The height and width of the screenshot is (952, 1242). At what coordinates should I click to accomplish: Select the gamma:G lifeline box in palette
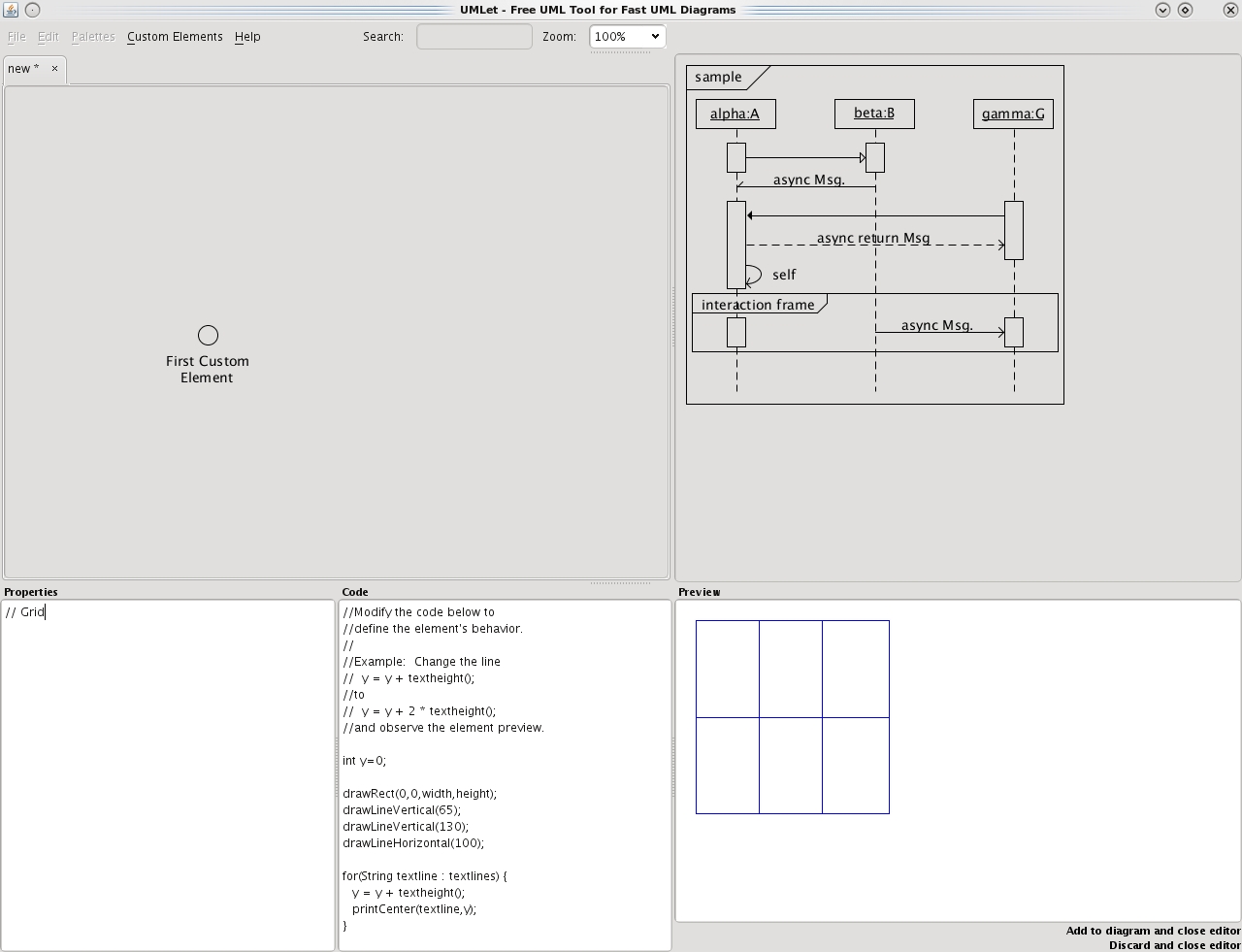pyautogui.click(x=1013, y=115)
